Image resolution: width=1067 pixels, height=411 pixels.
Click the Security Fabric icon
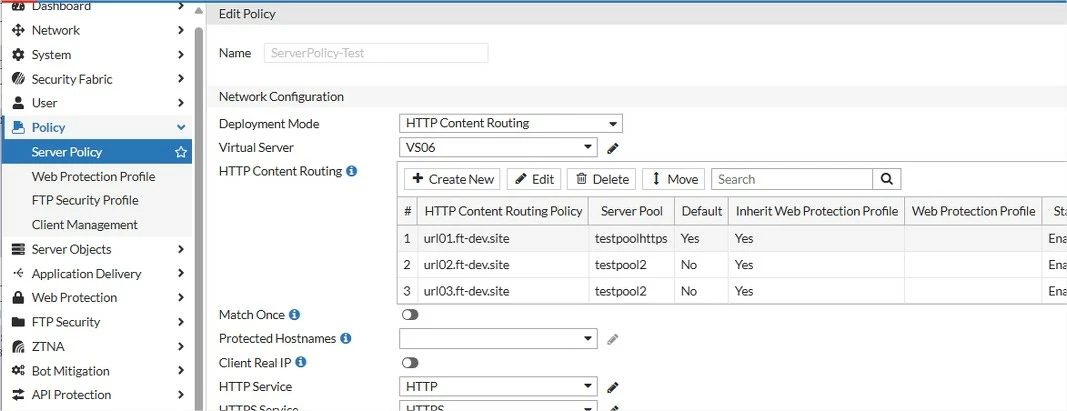pos(18,80)
